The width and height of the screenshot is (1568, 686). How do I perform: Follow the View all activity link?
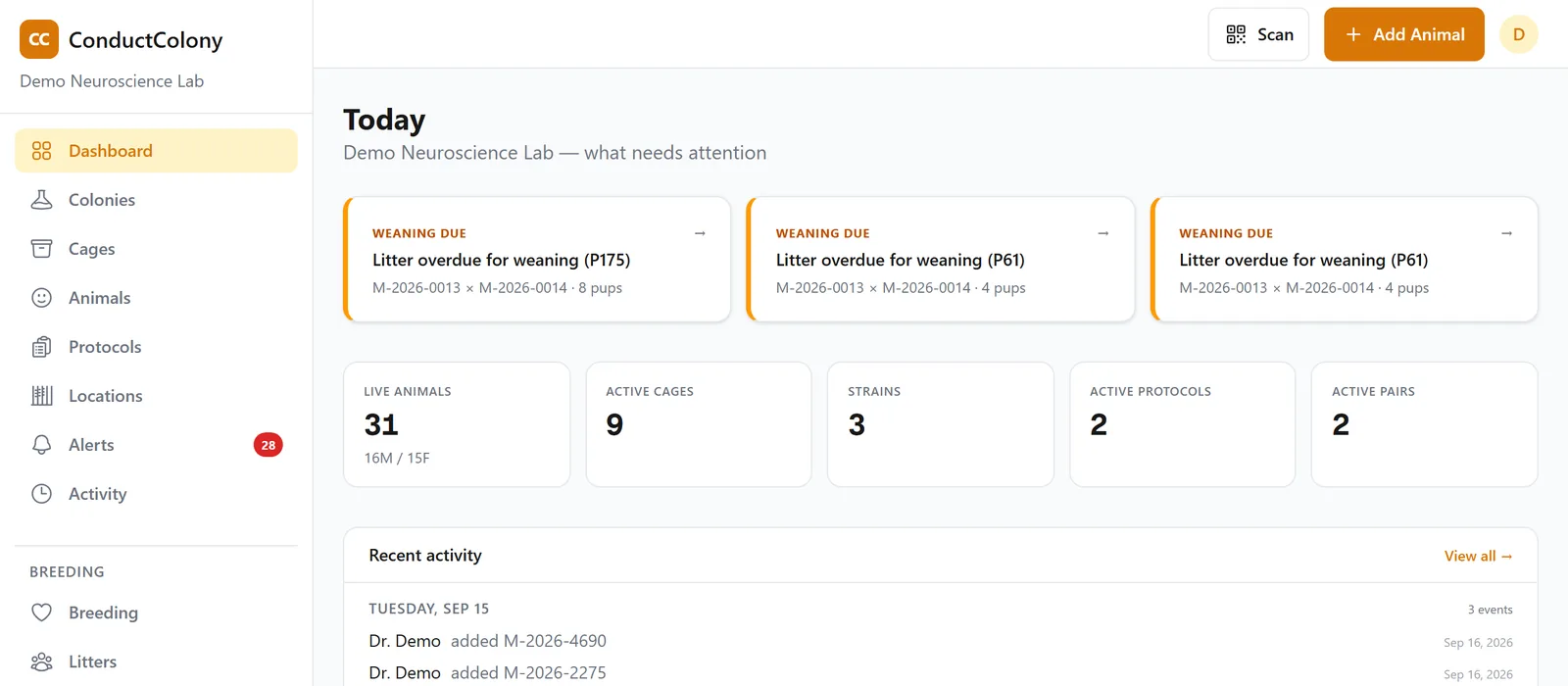pyautogui.click(x=1478, y=556)
